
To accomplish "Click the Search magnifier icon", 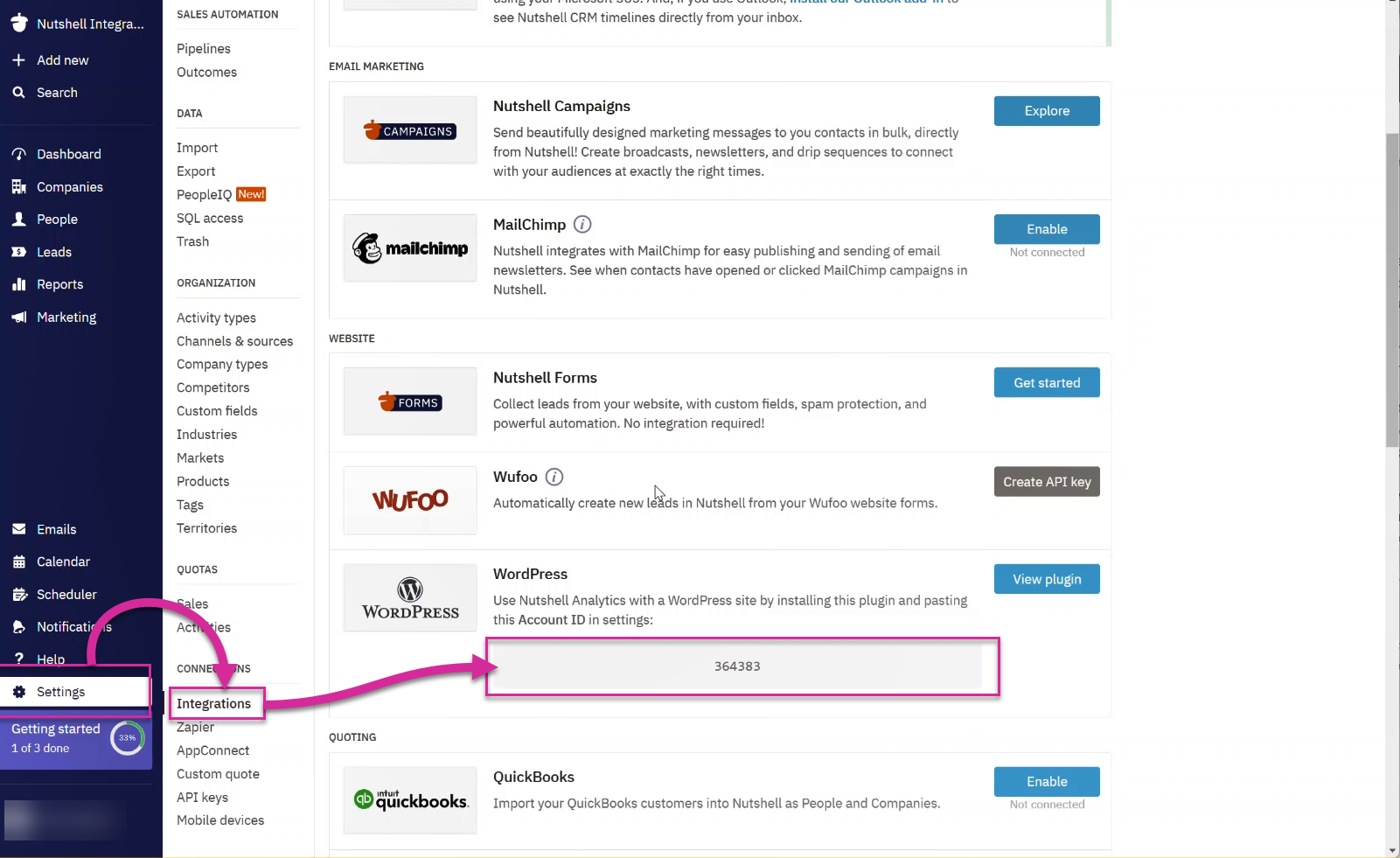I will click(18, 92).
